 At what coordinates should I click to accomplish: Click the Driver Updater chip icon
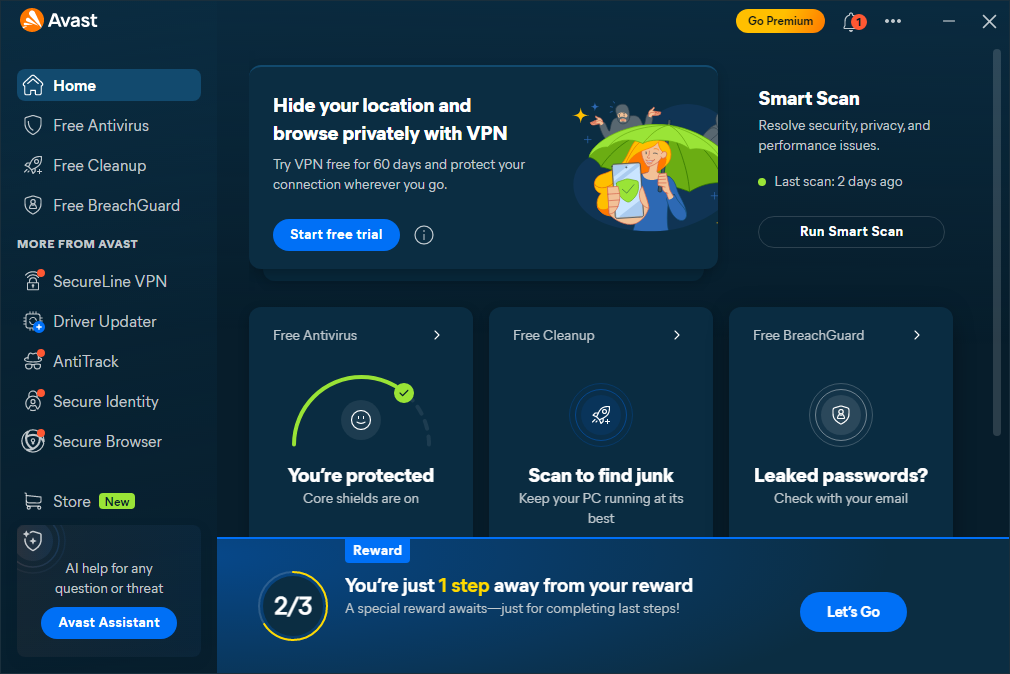(x=33, y=321)
